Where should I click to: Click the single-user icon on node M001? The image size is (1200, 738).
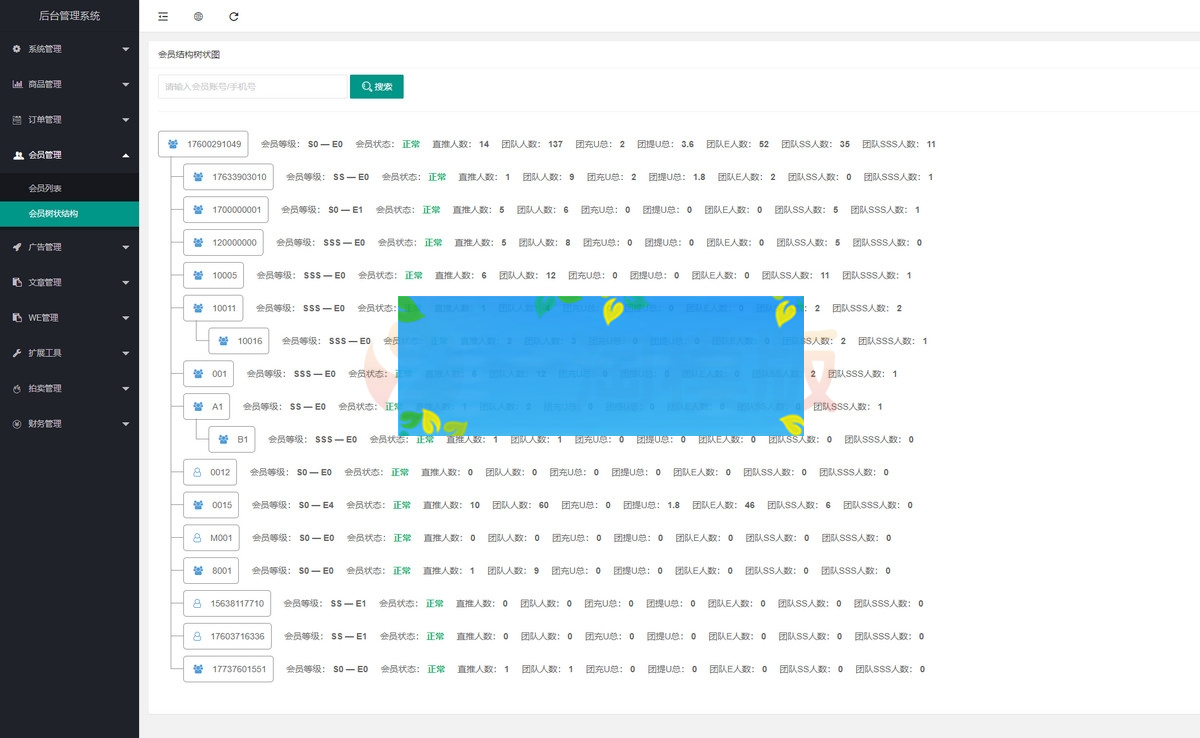pyautogui.click(x=197, y=538)
